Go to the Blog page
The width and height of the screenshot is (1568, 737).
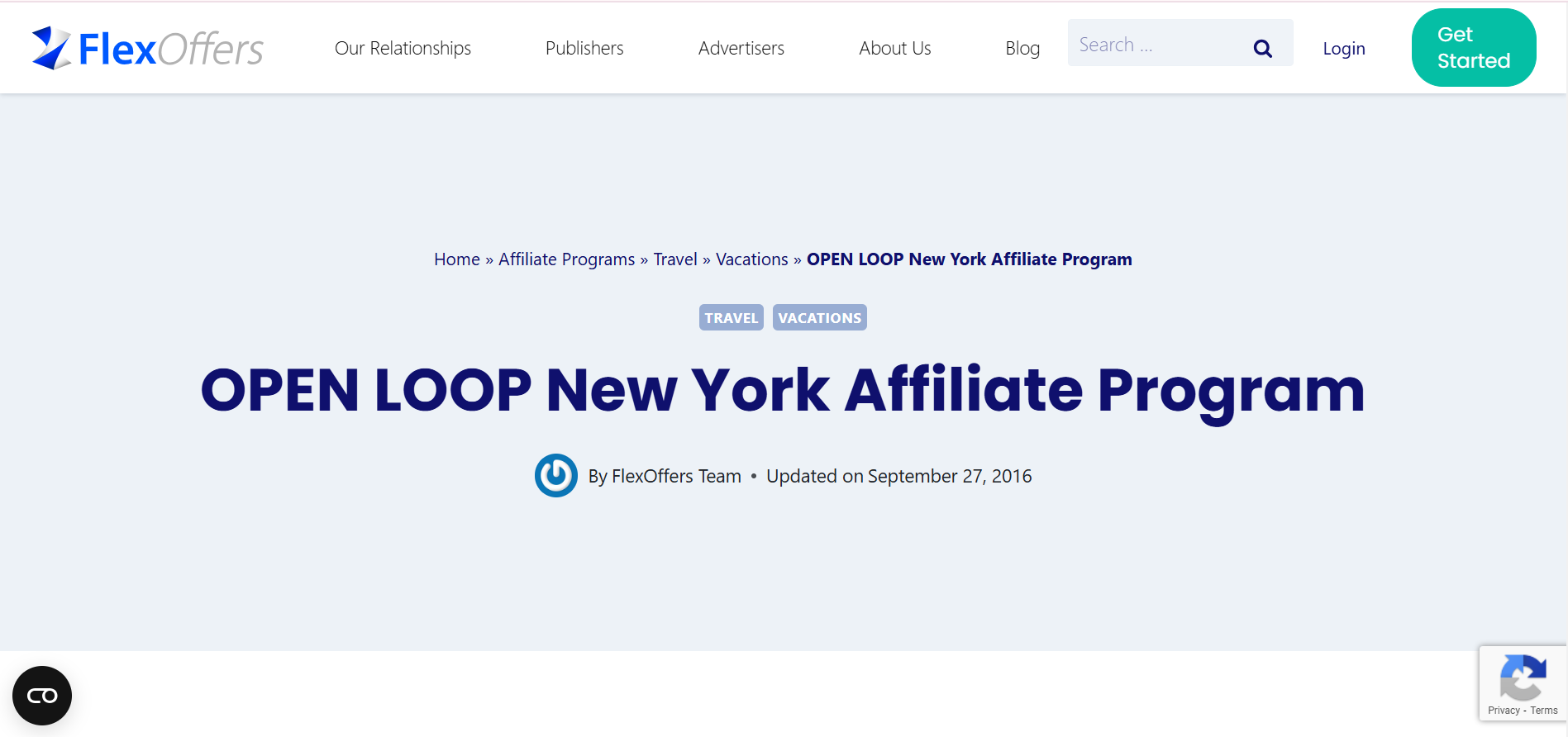point(1022,48)
